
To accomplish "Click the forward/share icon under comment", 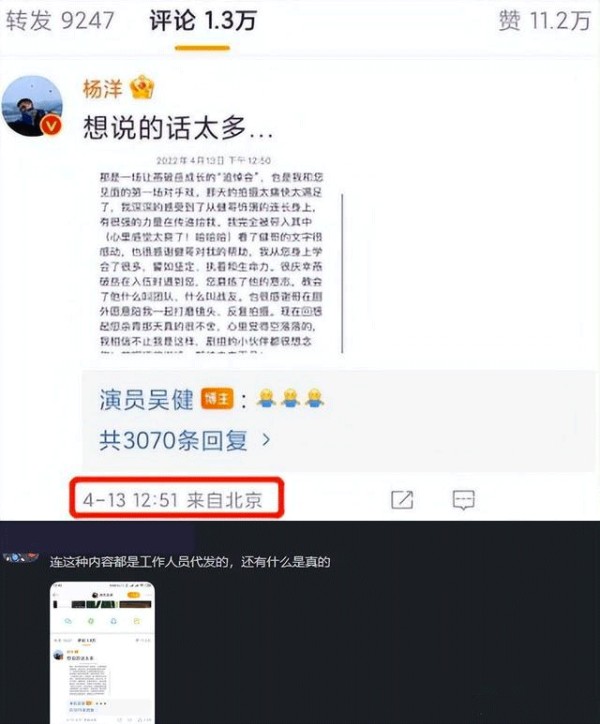I will point(402,500).
